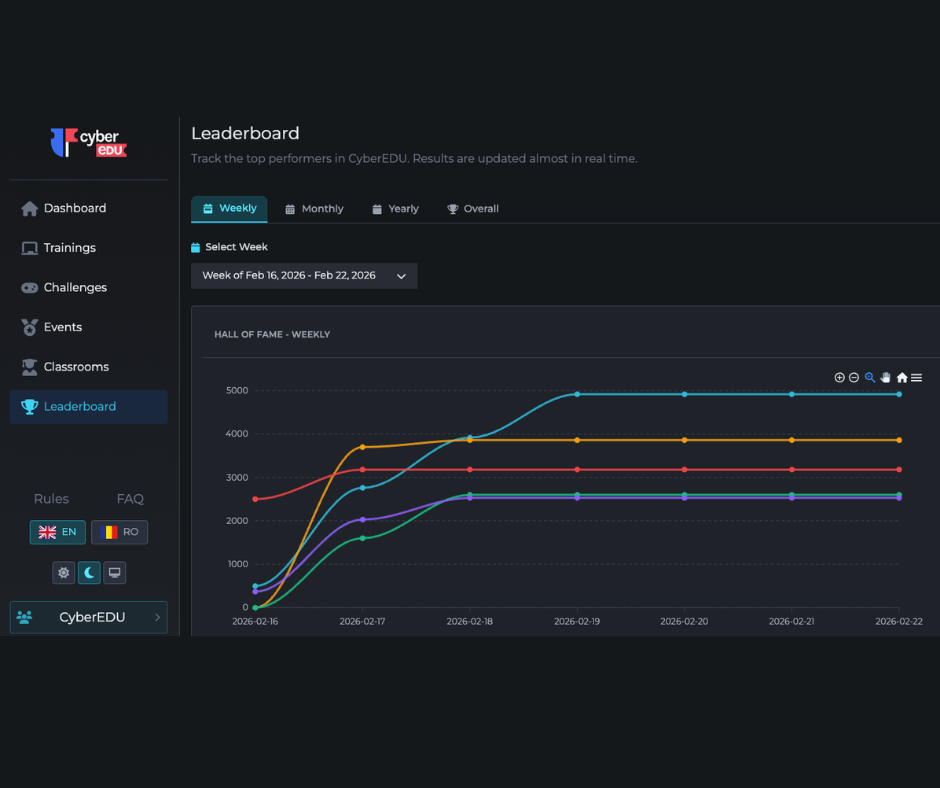Click the Challenges gamepad icon

[x=29, y=288]
